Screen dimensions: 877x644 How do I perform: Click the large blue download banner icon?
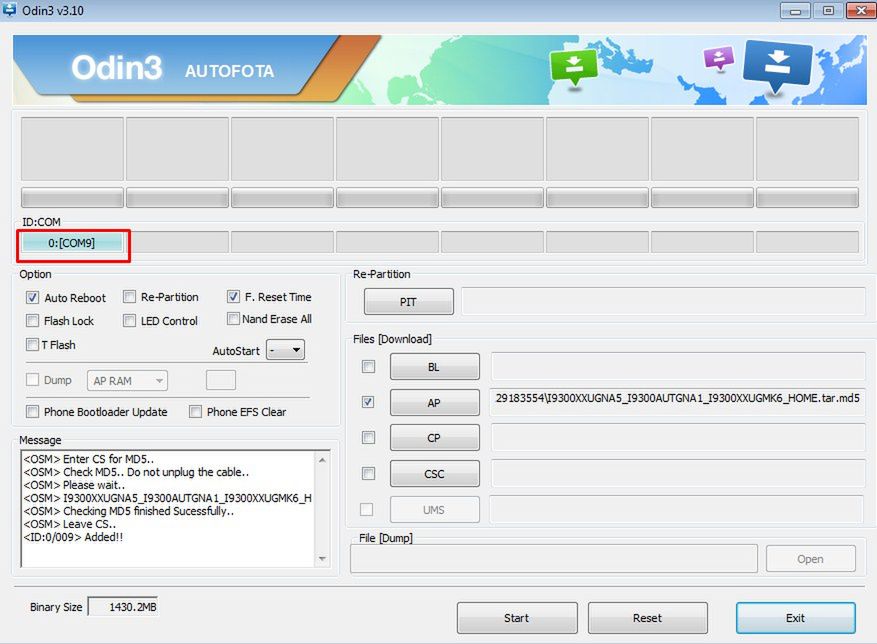pyautogui.click(x=777, y=66)
